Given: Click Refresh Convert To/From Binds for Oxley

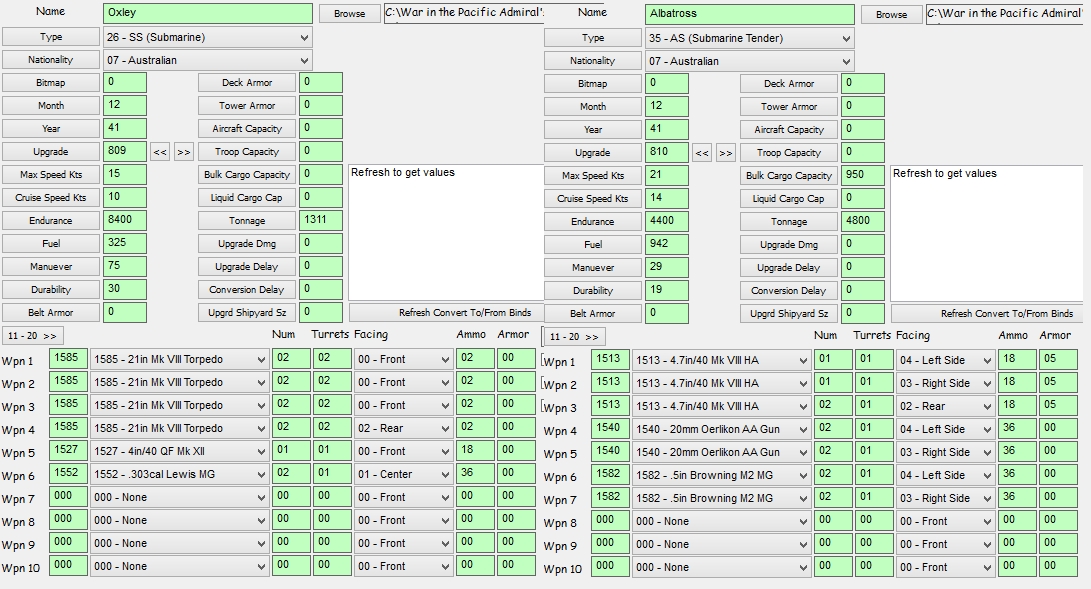Looking at the screenshot, I should 446,313.
